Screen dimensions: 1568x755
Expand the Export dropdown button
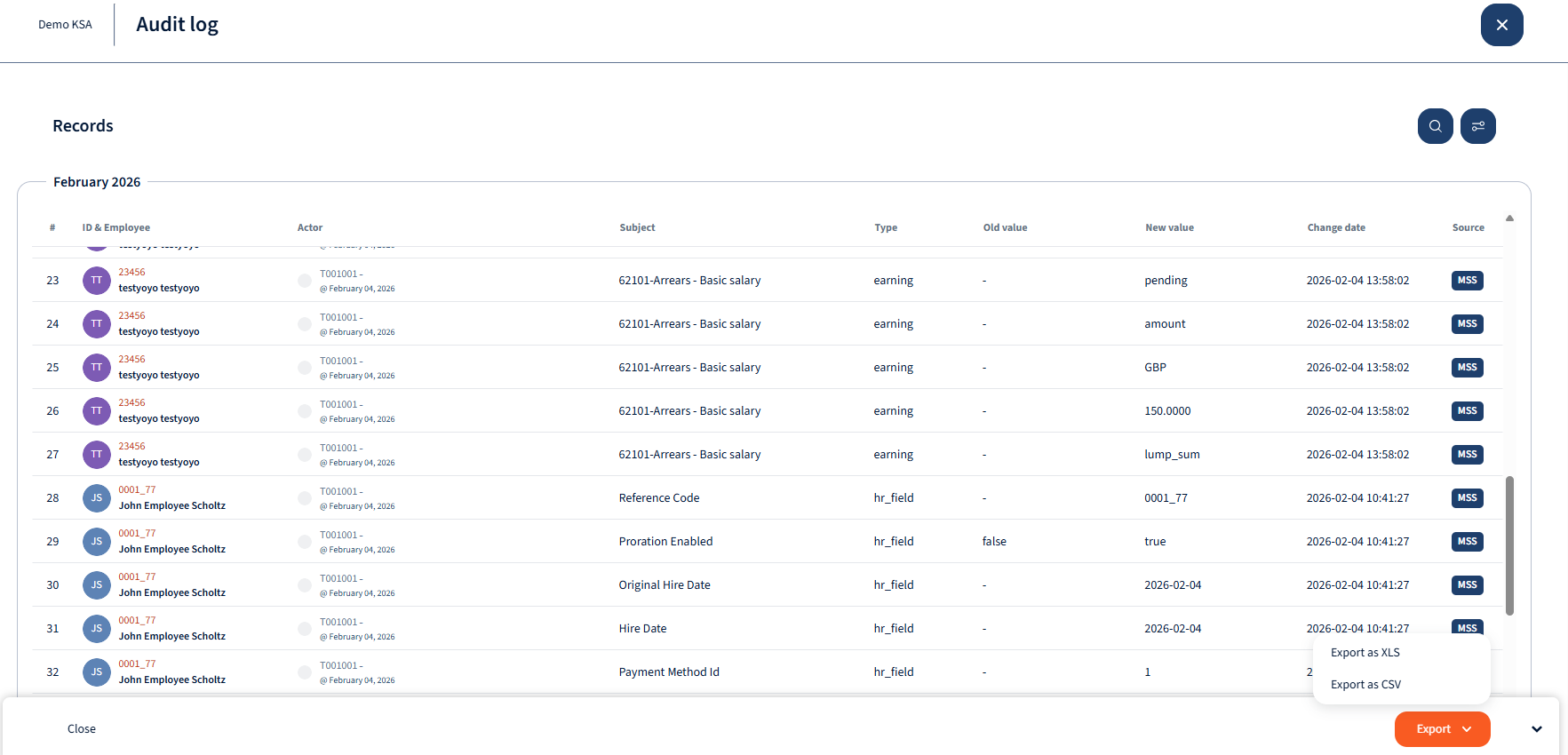1442,729
